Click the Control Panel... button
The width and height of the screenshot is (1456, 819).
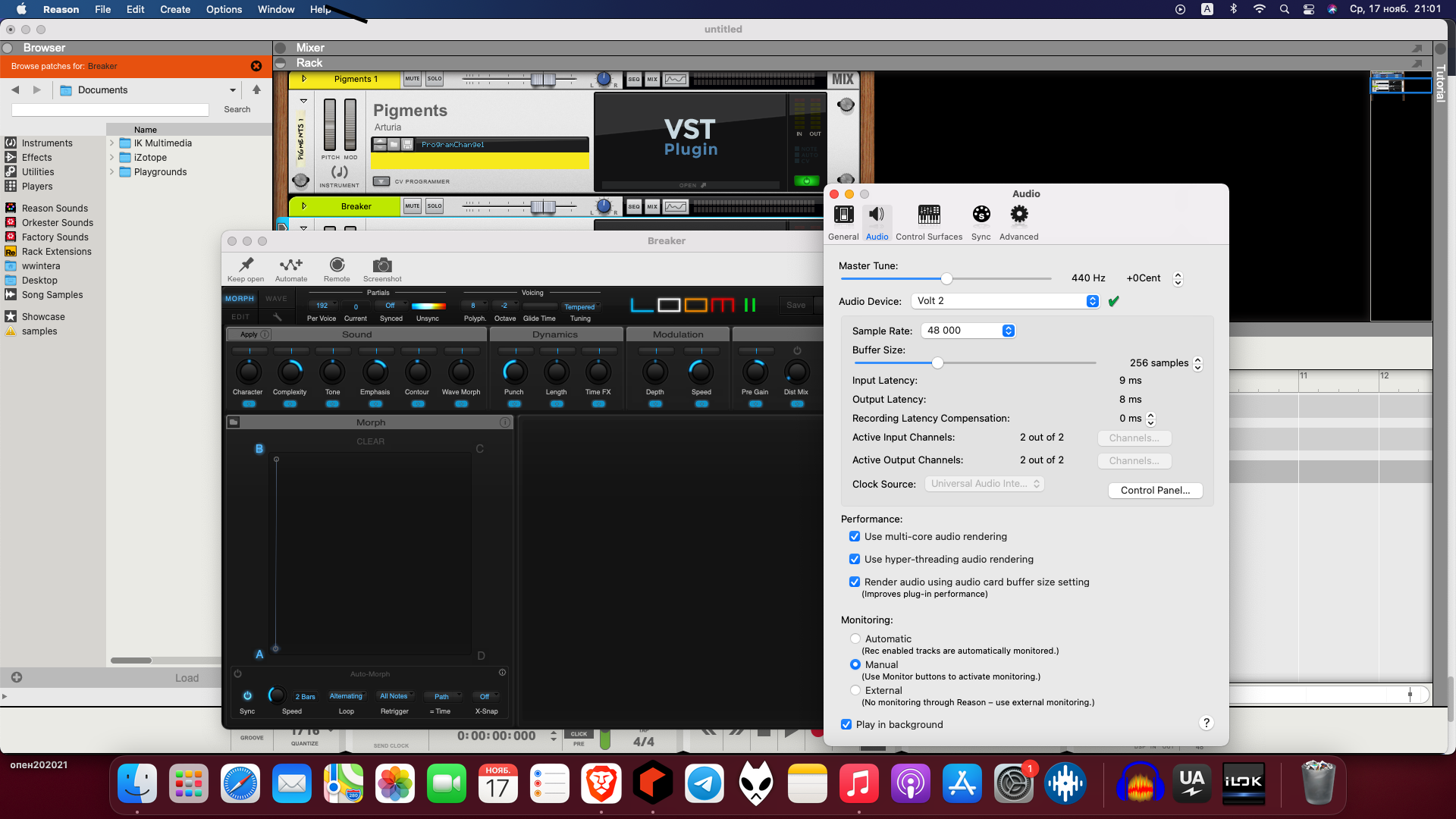tap(1155, 491)
